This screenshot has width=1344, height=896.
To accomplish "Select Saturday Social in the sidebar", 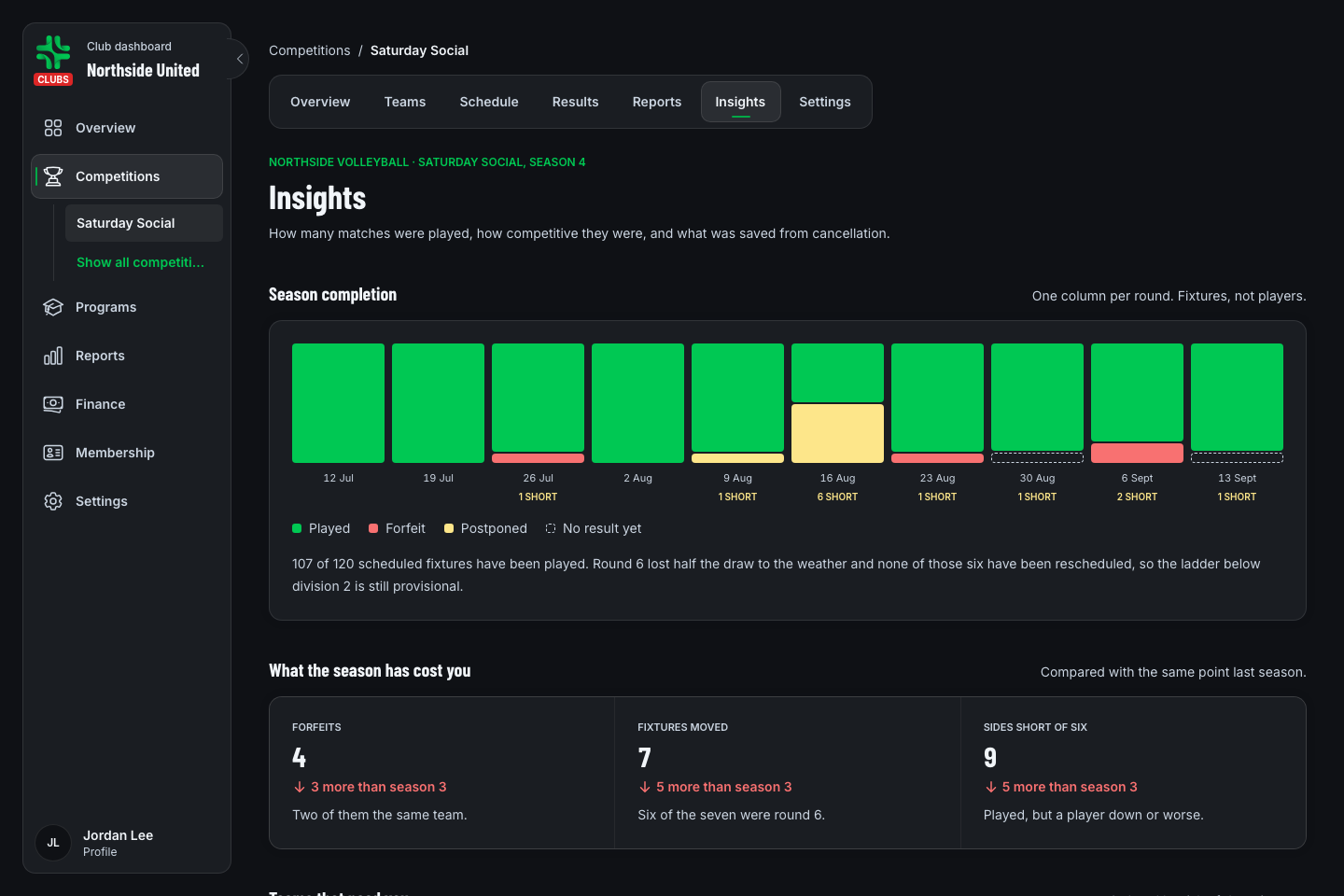I will (144, 223).
